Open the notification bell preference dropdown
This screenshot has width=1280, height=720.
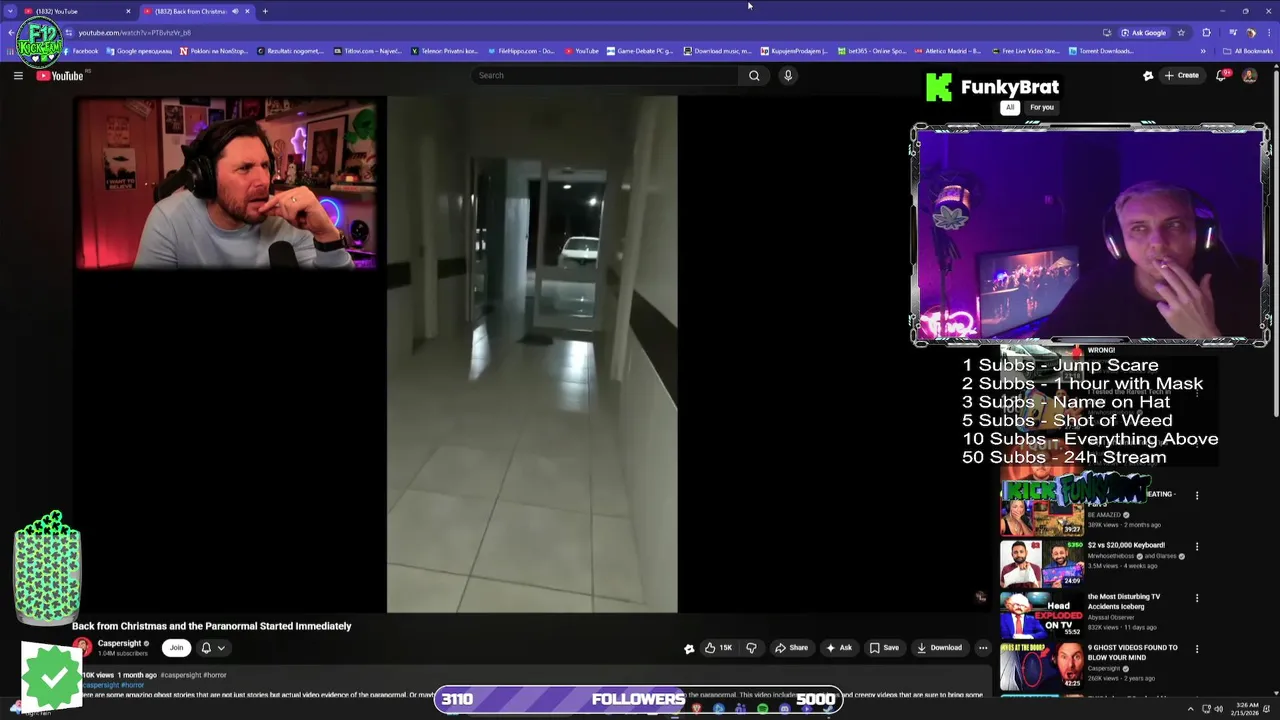coord(213,648)
